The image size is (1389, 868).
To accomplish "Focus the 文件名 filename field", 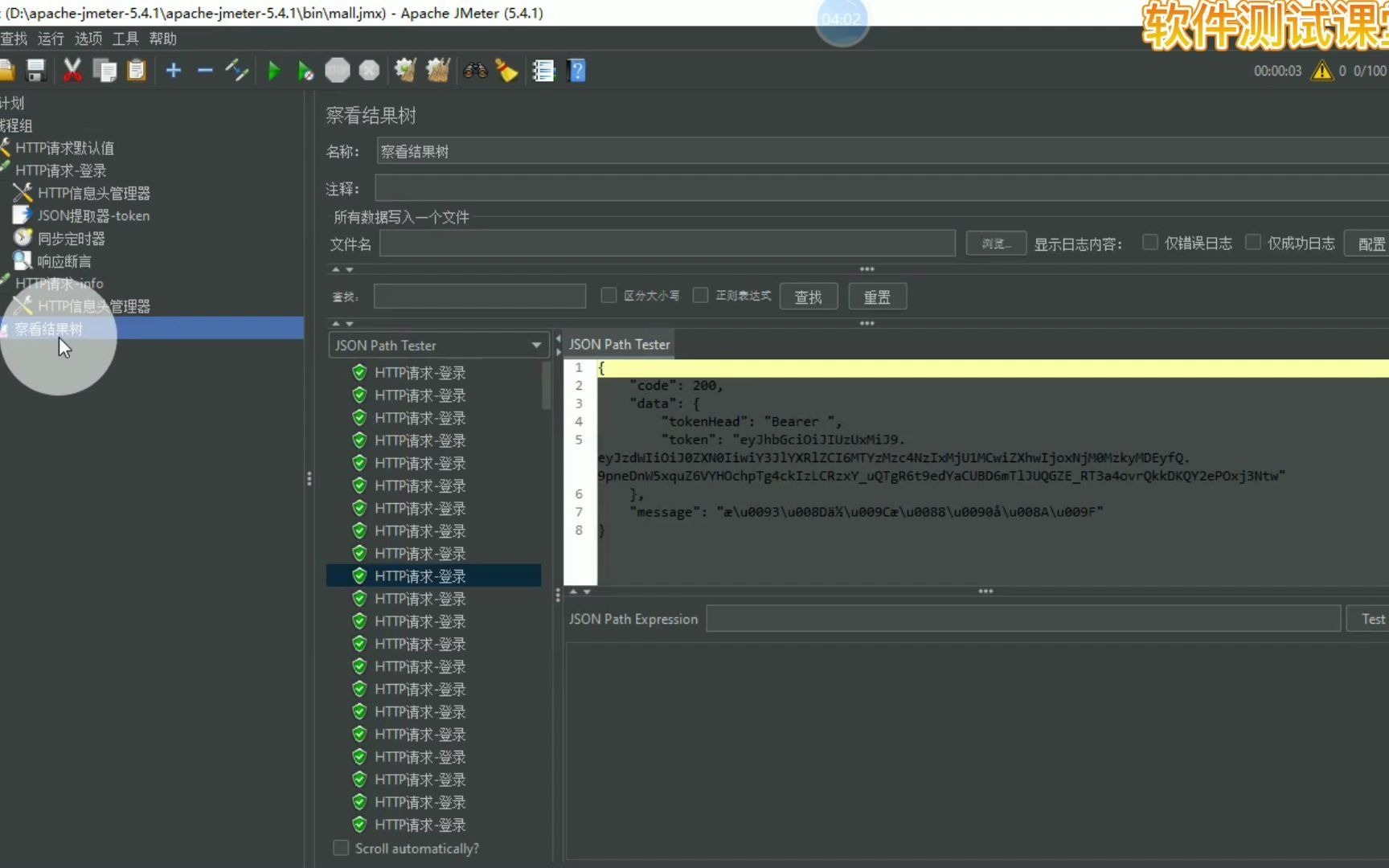I will click(667, 244).
